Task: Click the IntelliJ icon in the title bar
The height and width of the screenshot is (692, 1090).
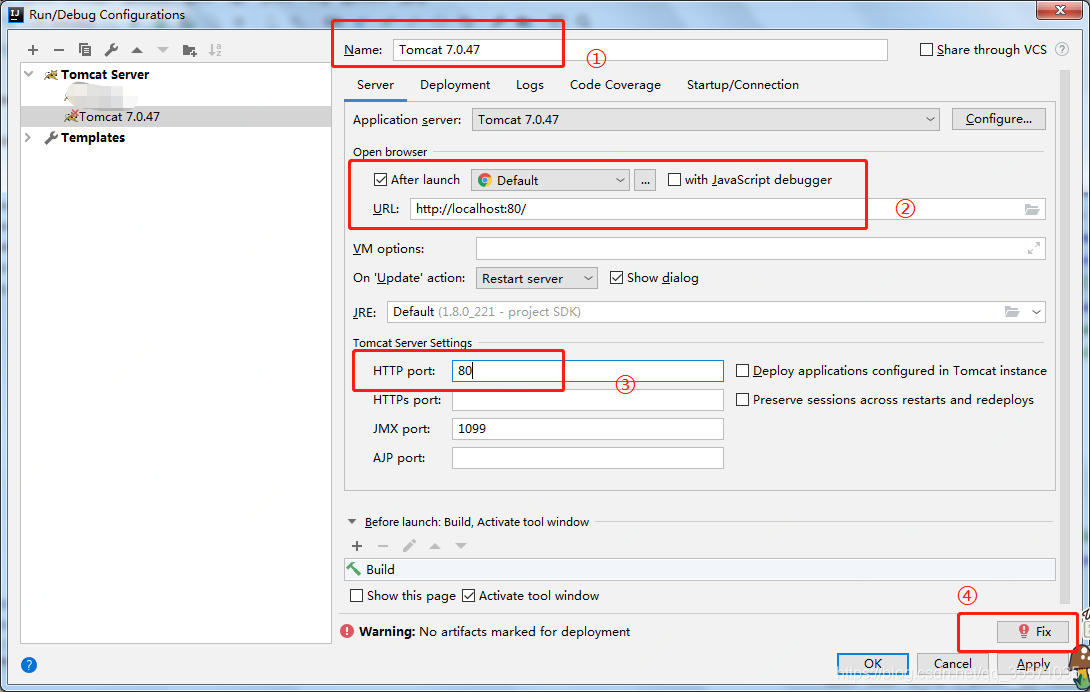Action: point(16,14)
